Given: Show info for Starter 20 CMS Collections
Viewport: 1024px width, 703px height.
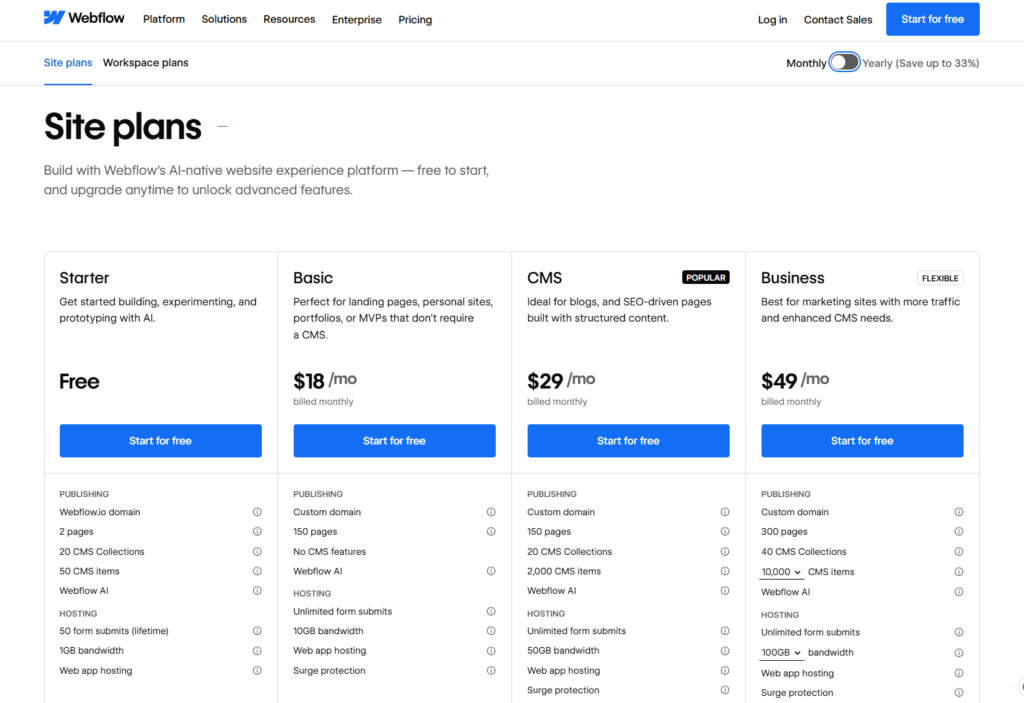Looking at the screenshot, I should (257, 551).
